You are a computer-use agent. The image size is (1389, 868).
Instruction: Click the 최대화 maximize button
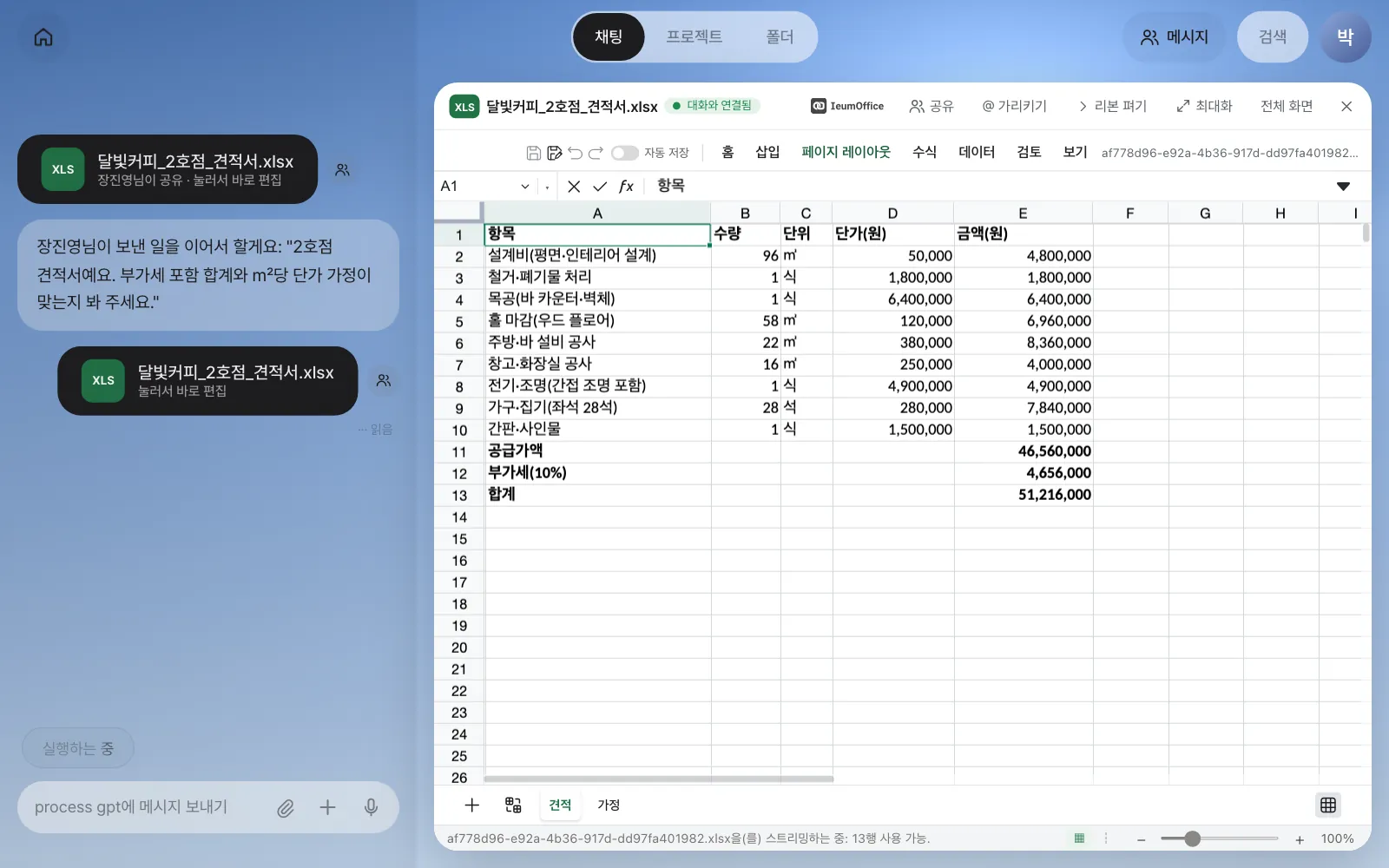click(x=1204, y=106)
